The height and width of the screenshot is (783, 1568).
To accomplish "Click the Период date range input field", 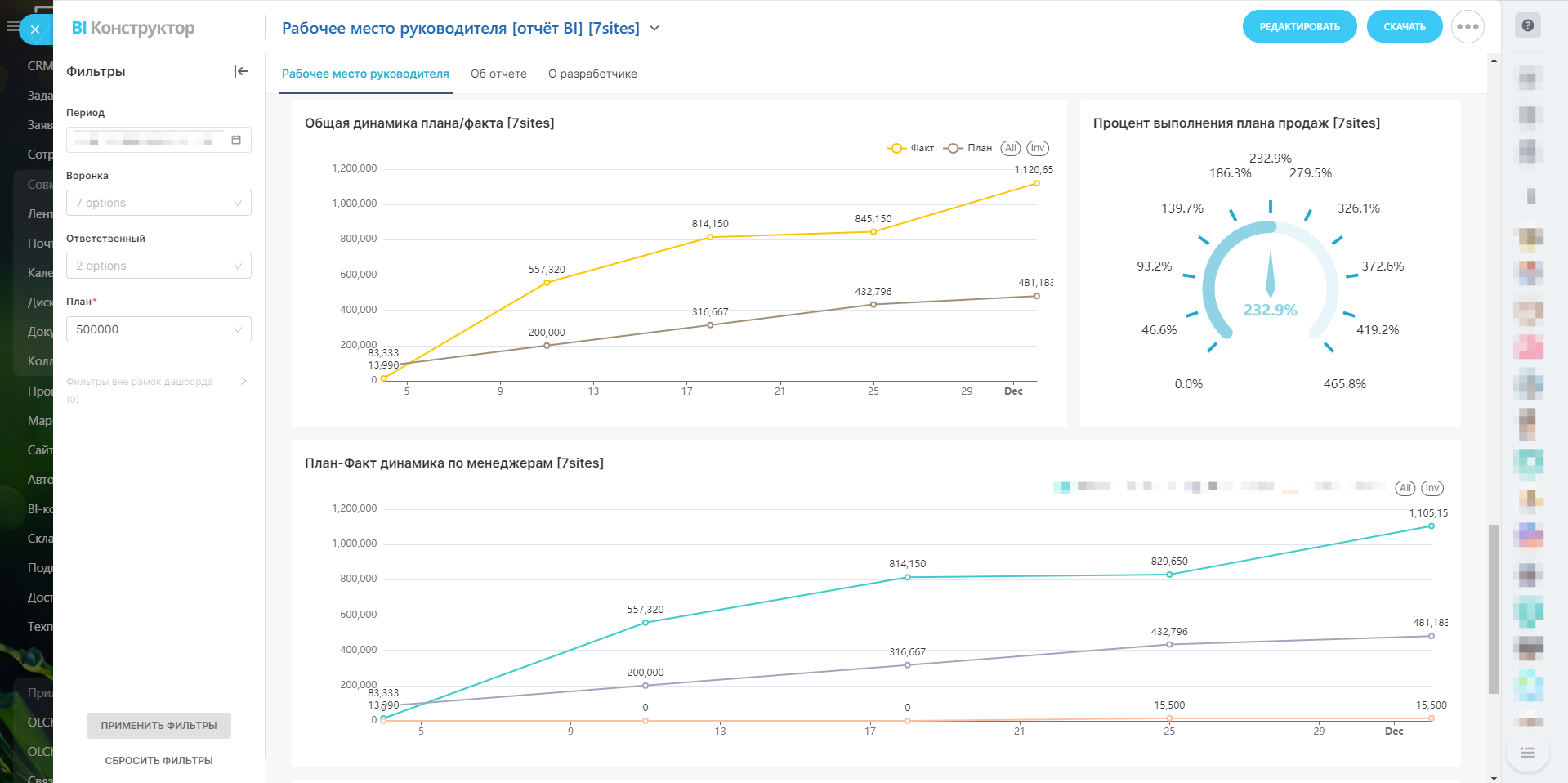I will [x=147, y=140].
